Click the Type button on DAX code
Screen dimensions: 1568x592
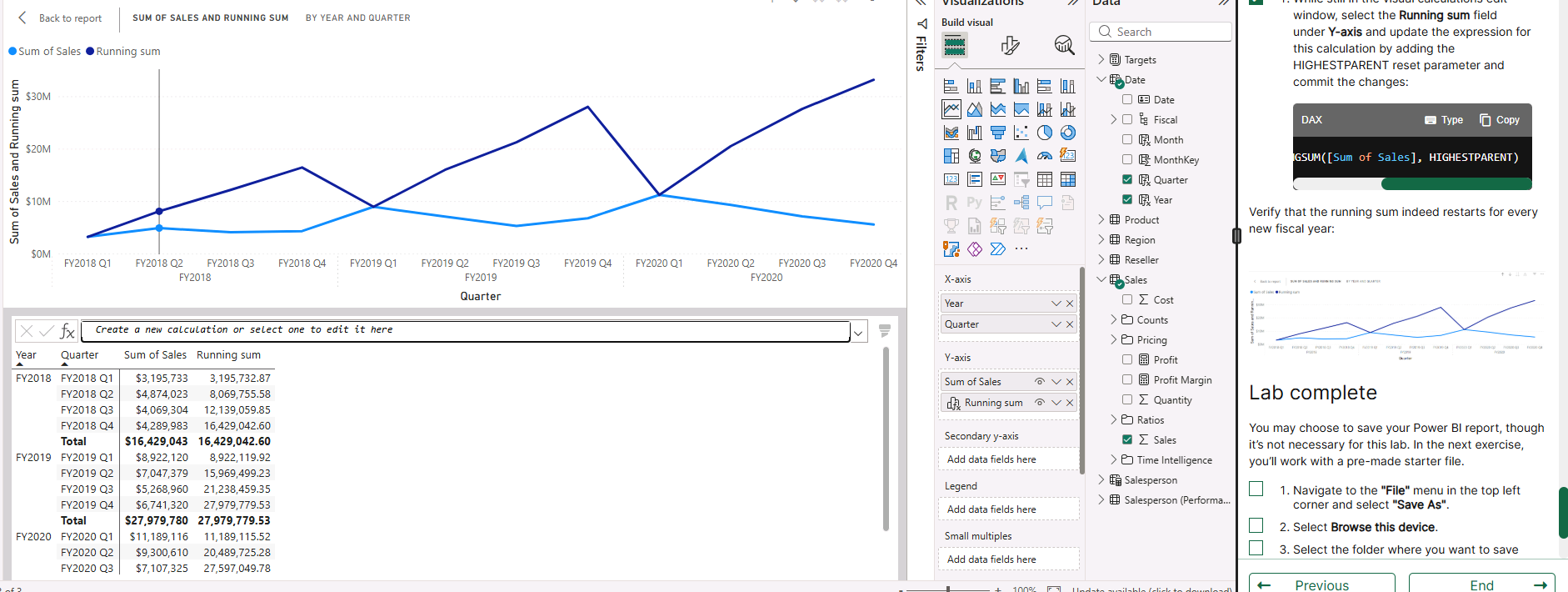pyautogui.click(x=1444, y=120)
